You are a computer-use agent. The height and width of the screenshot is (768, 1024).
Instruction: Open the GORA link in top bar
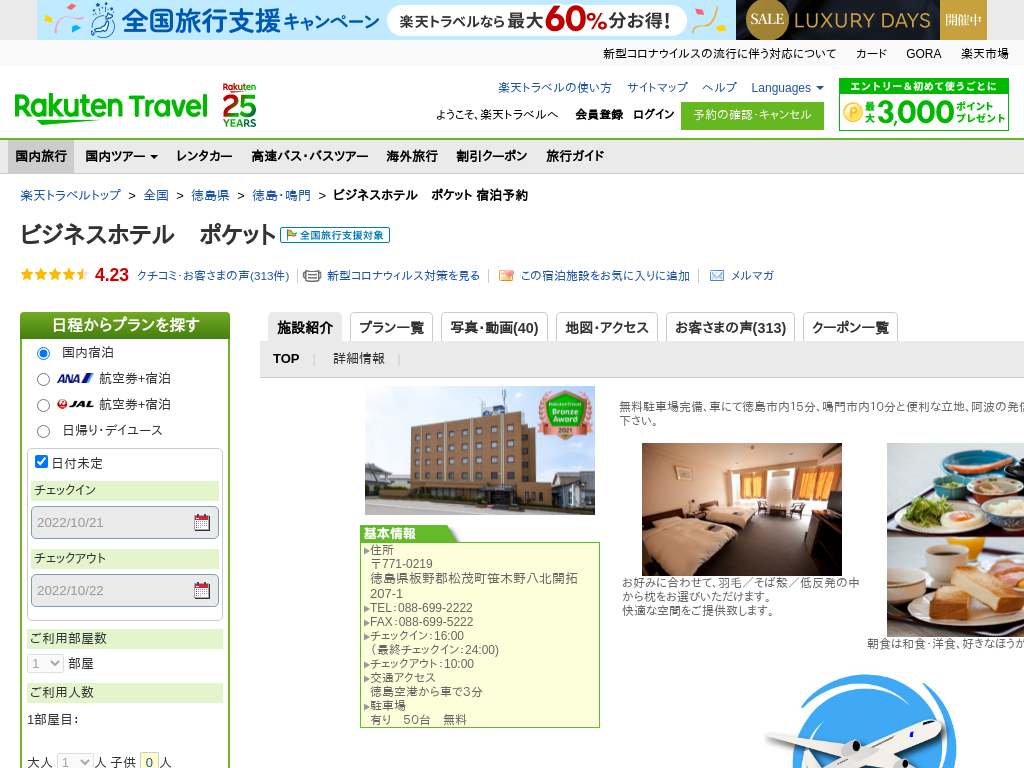(x=923, y=54)
